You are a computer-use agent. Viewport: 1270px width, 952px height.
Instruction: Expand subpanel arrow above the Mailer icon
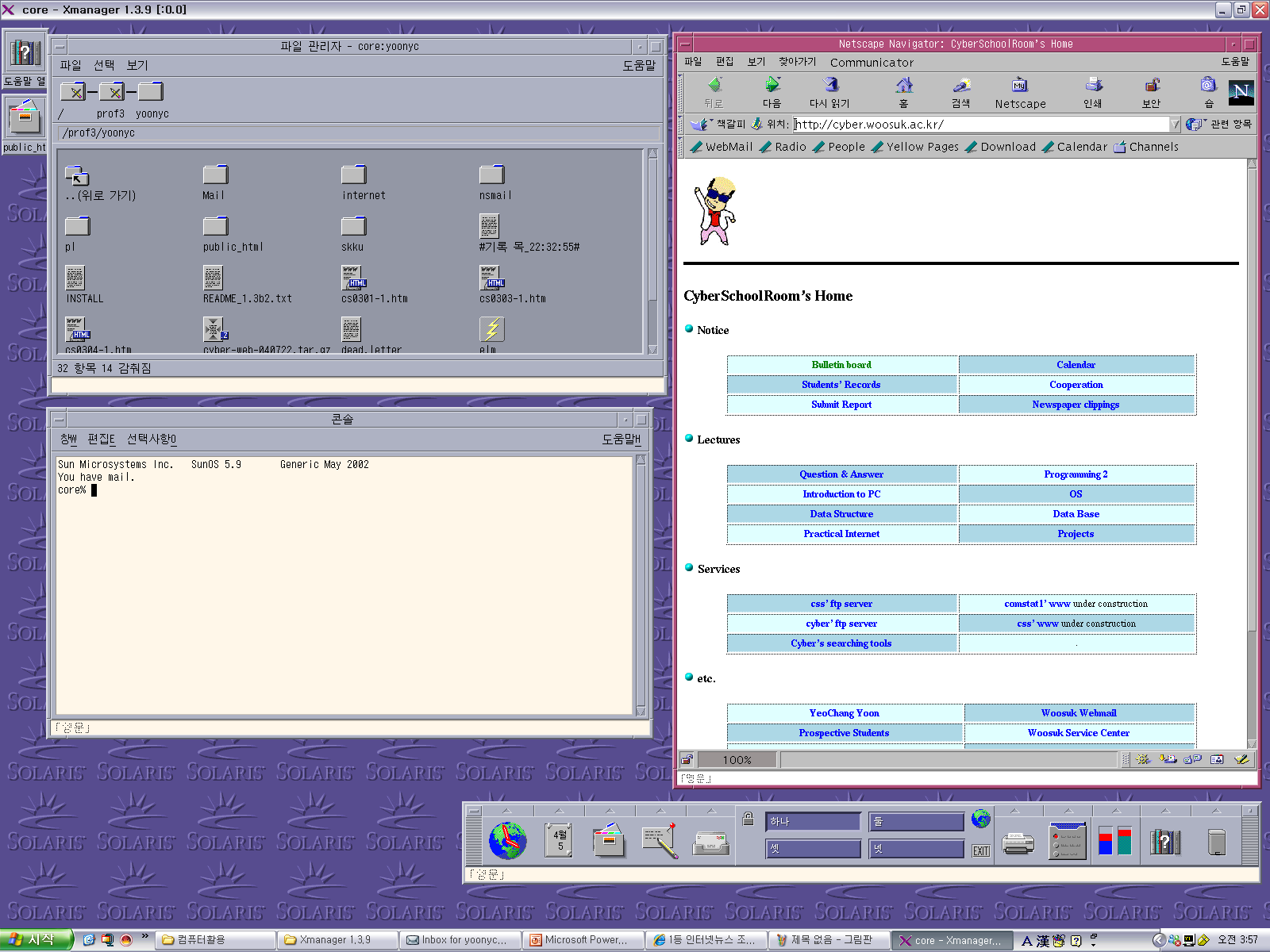point(711,811)
